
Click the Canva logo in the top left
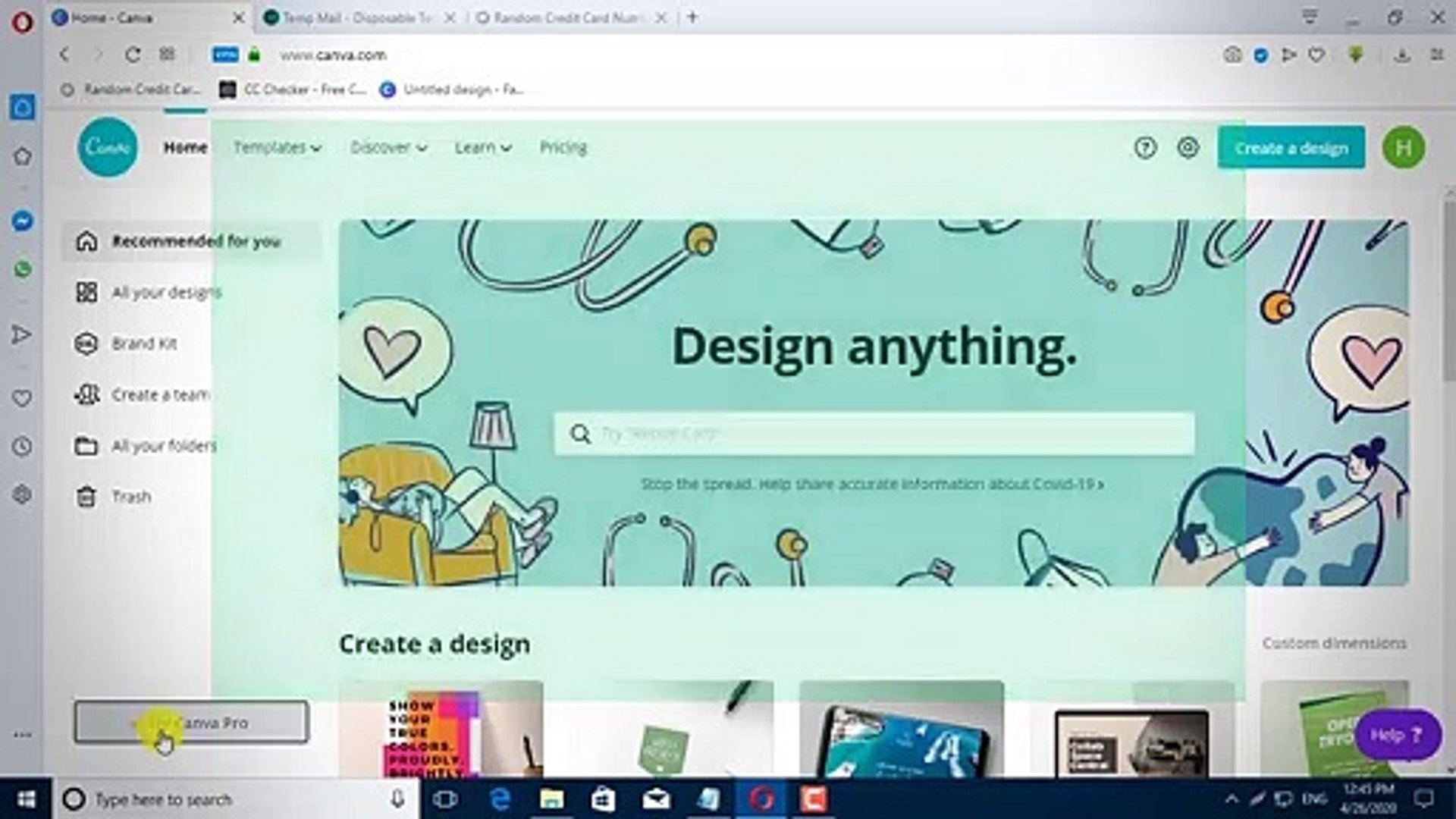coord(108,148)
